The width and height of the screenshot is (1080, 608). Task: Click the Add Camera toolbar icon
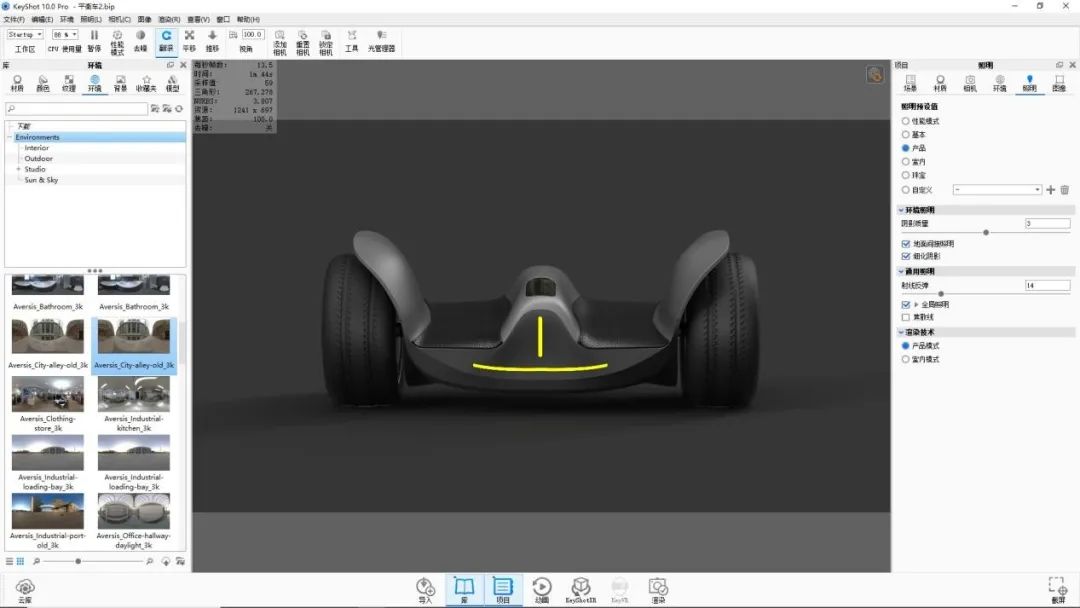279,40
